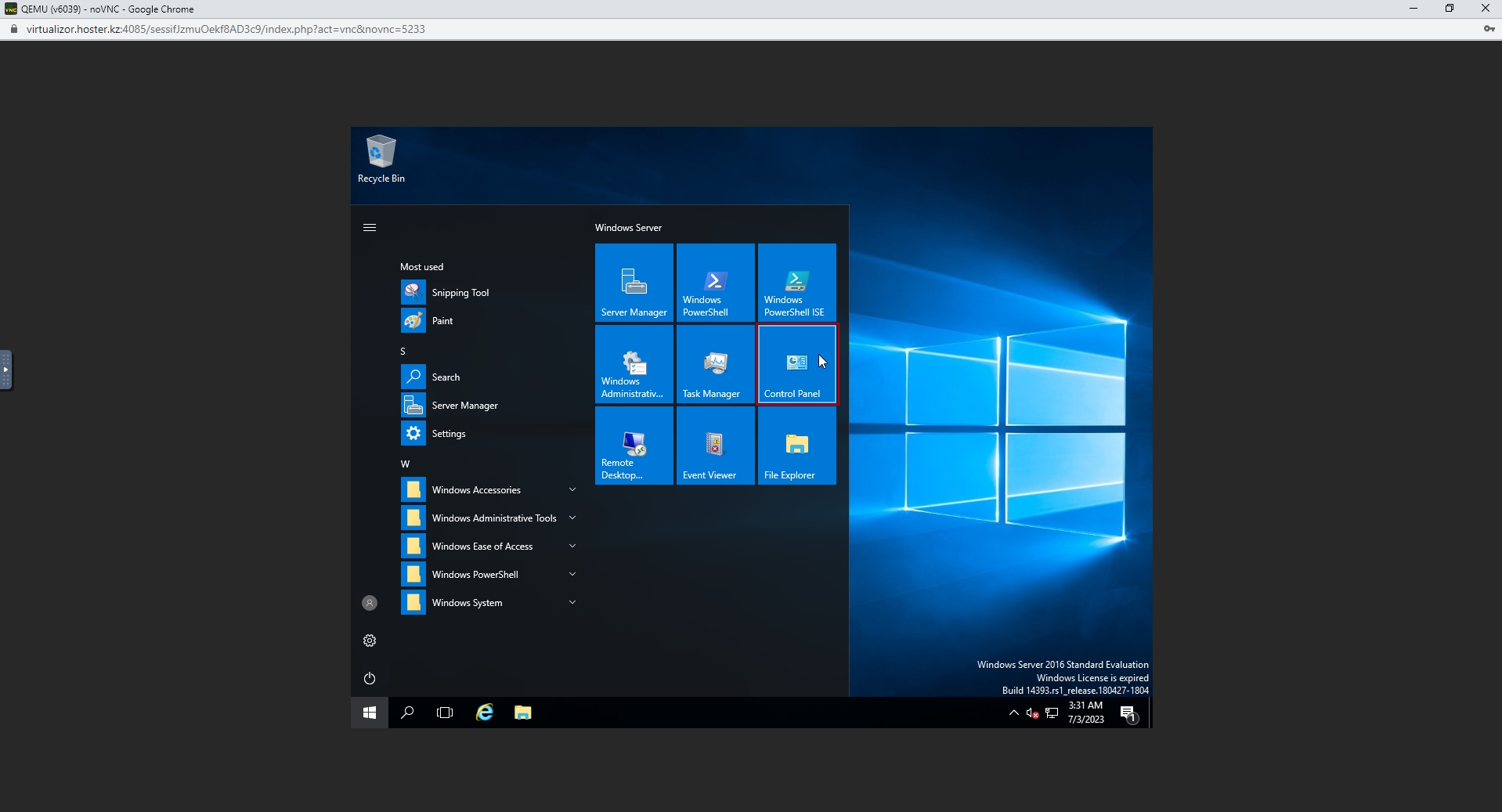Click the network tray icon

tap(1052, 713)
